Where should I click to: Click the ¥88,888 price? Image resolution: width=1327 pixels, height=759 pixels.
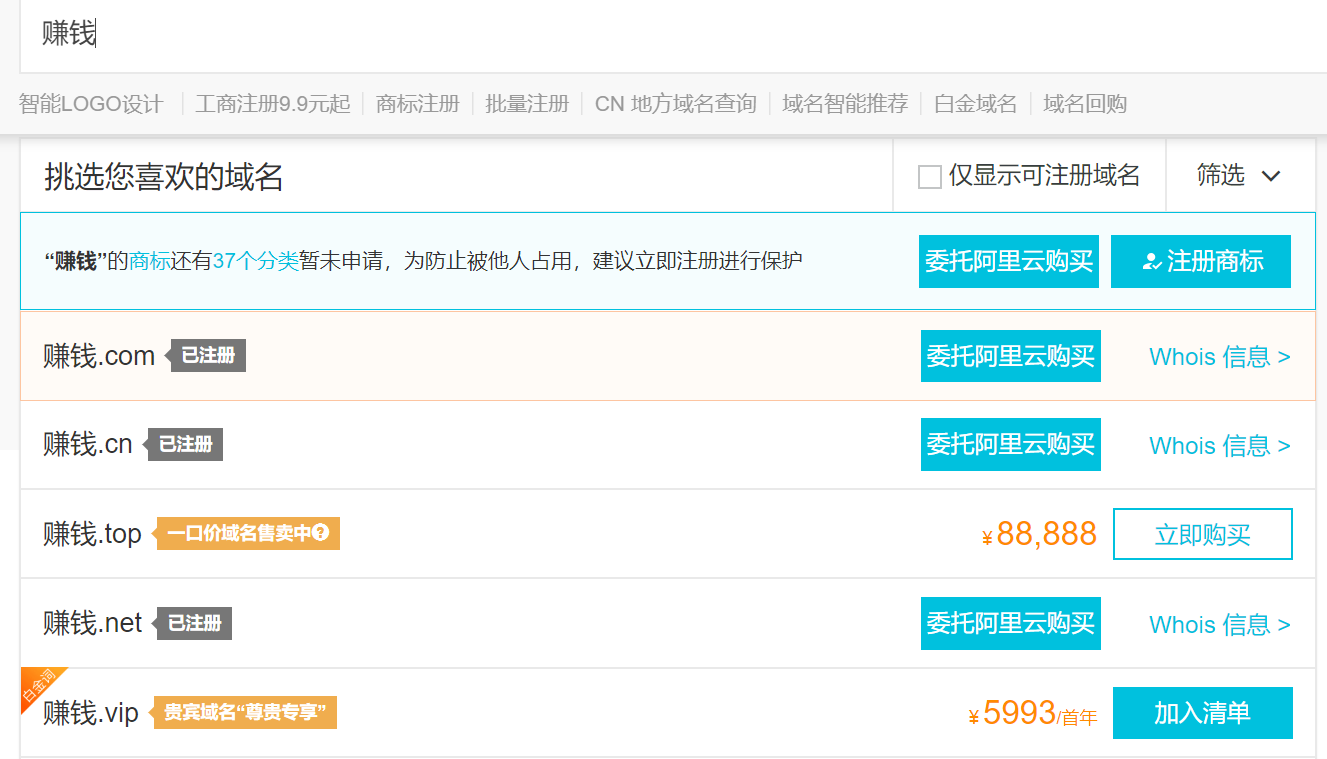[1039, 534]
